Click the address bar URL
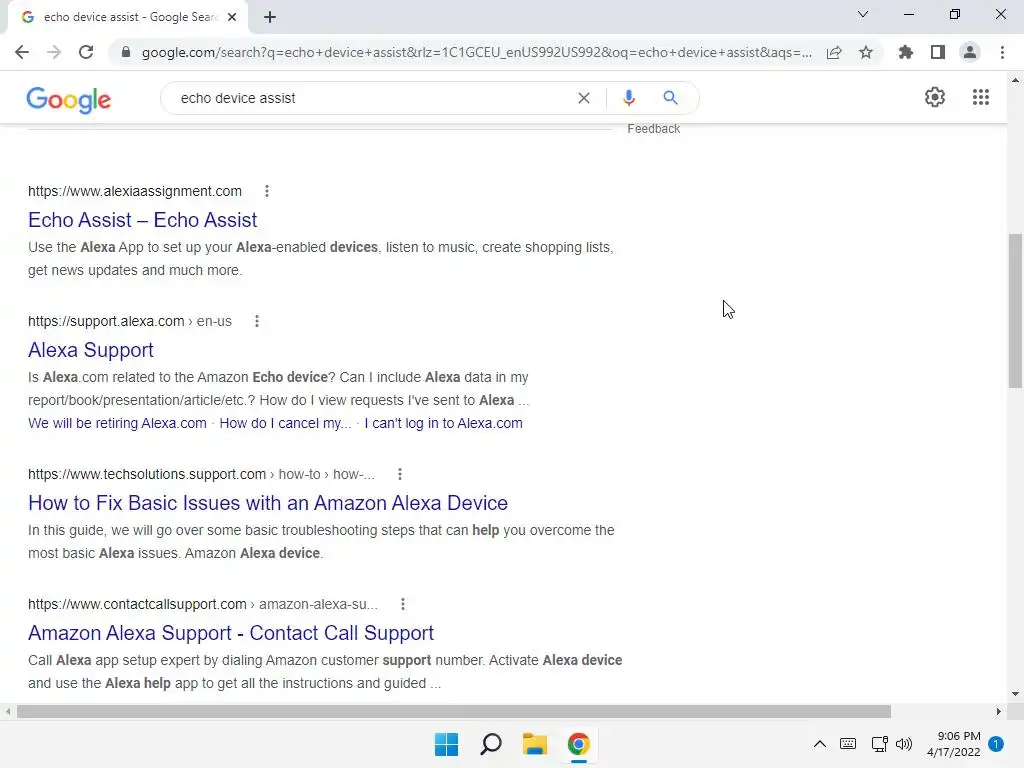1024x768 pixels. click(x=477, y=52)
